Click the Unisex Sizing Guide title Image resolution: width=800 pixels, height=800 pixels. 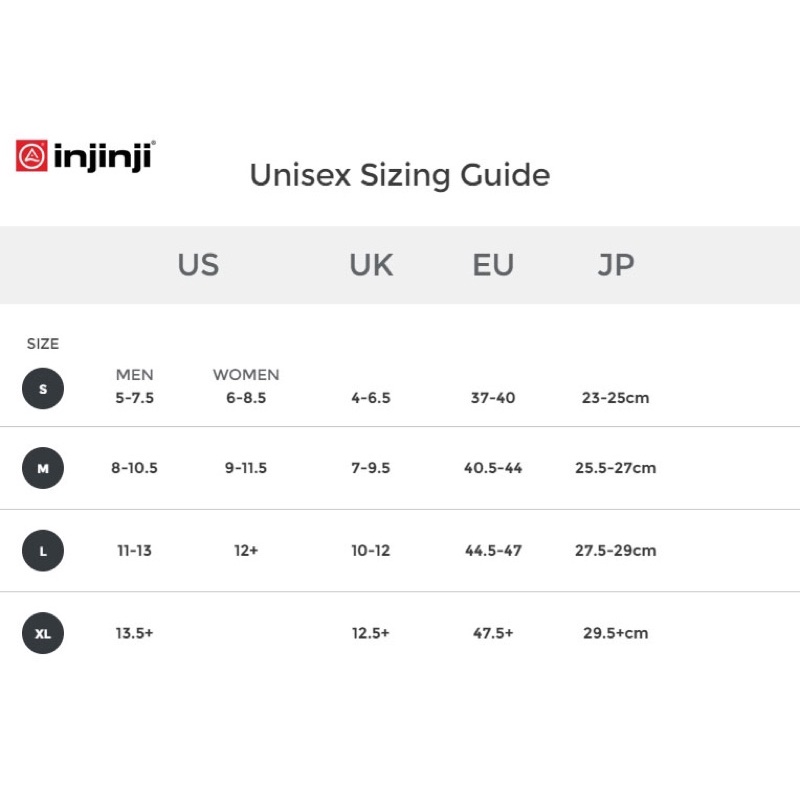[x=400, y=175]
